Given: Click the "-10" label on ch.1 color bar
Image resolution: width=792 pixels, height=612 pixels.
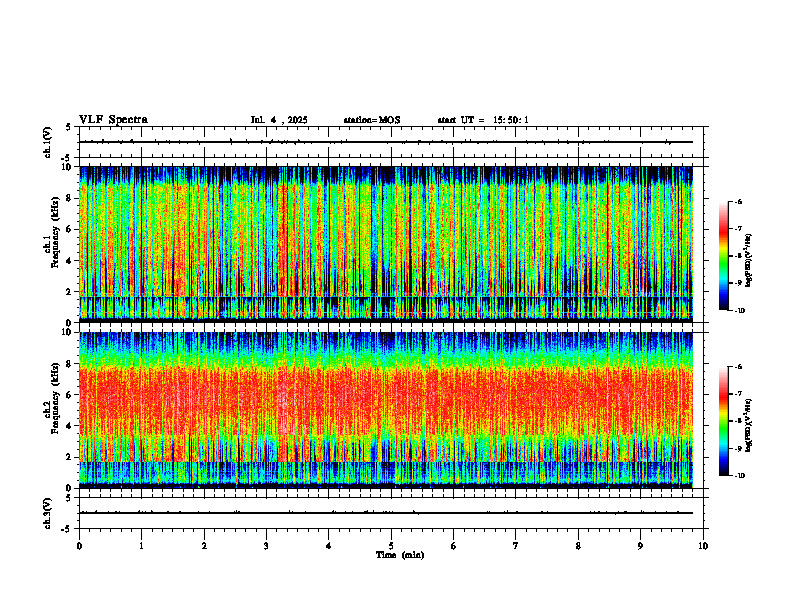Looking at the screenshot, I should coord(739,311).
